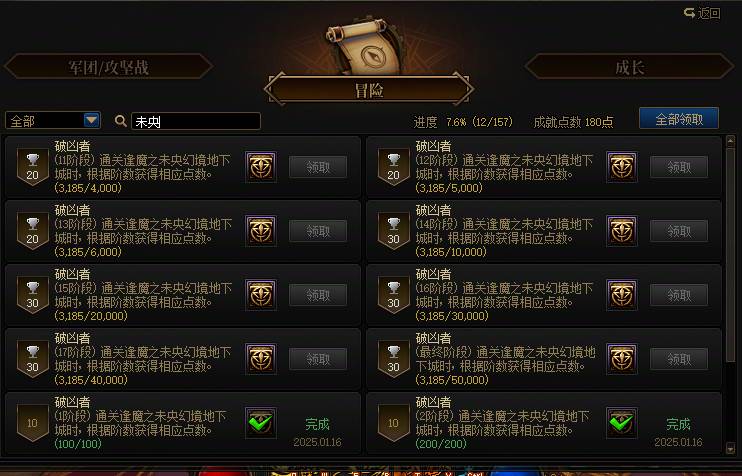
Task: Click the 15阶段 reward emblem icon
Action: [261, 295]
